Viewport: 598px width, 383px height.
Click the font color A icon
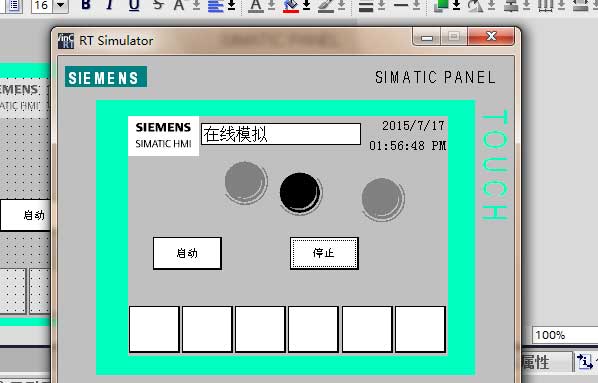point(256,5)
